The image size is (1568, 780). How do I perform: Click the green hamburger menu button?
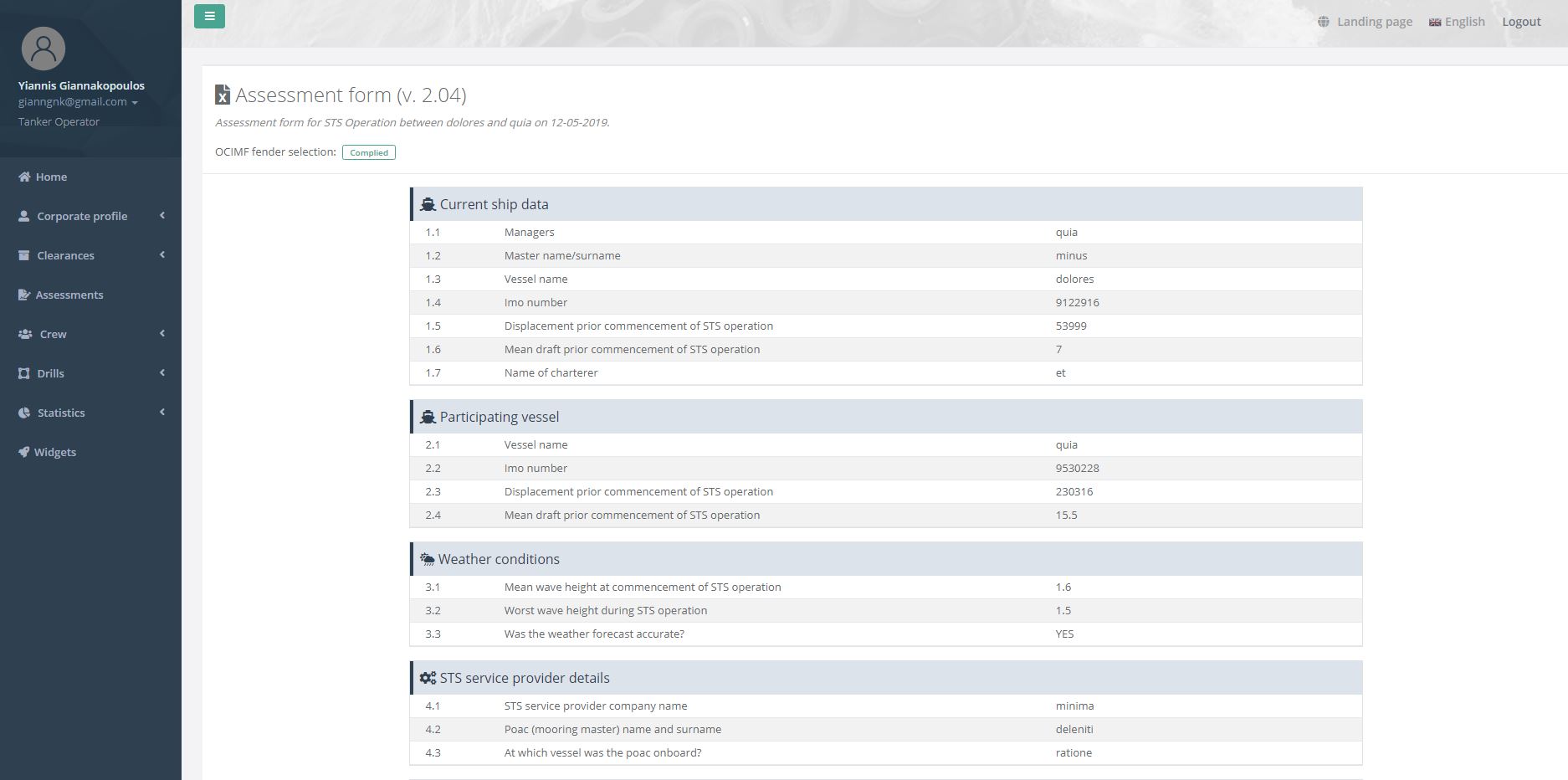pyautogui.click(x=209, y=16)
